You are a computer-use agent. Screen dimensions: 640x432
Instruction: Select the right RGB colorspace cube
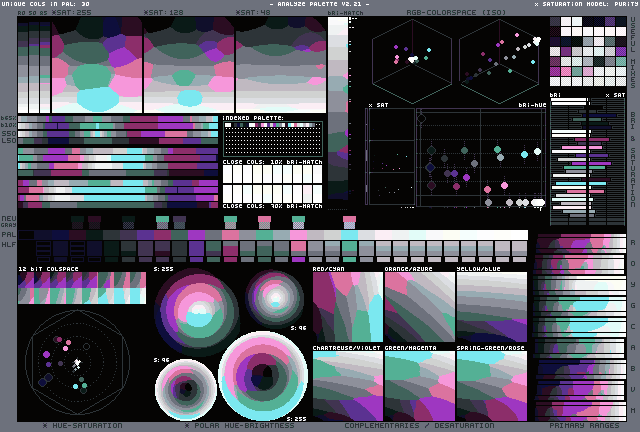pos(501,57)
